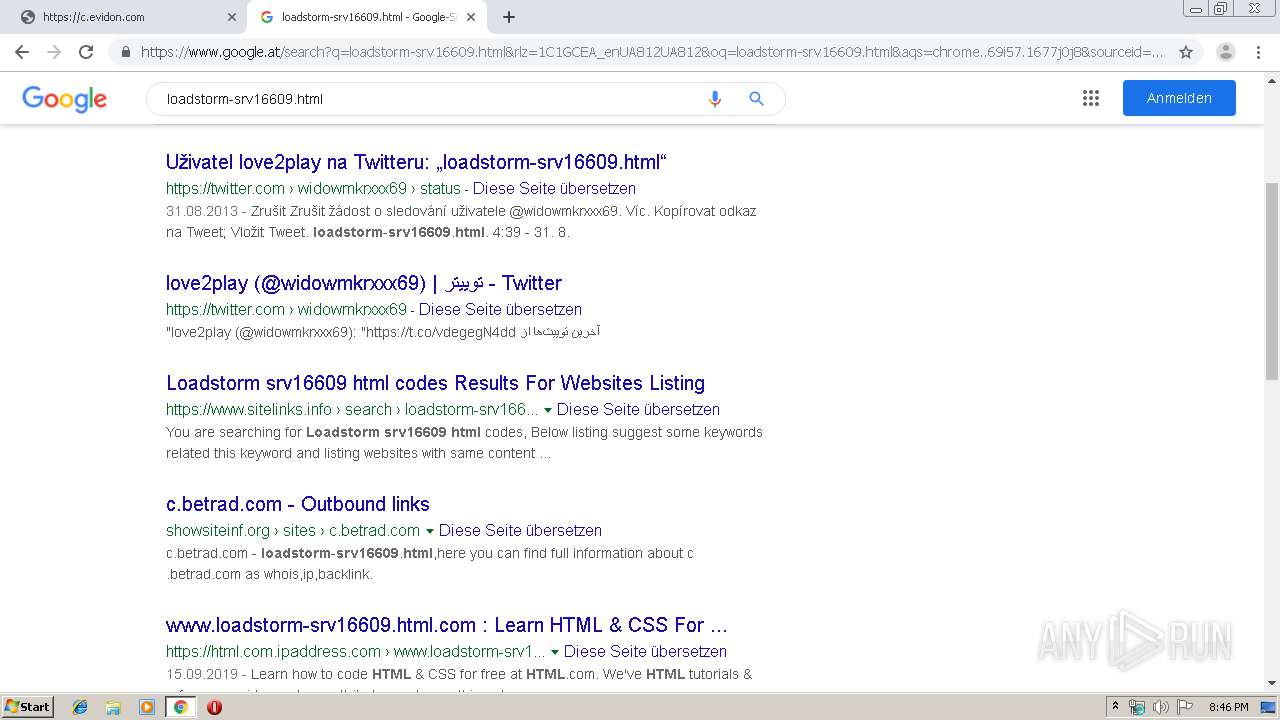
Task: Translate first Twitter result via 'Diese Seite übersetzen'
Action: click(554, 188)
